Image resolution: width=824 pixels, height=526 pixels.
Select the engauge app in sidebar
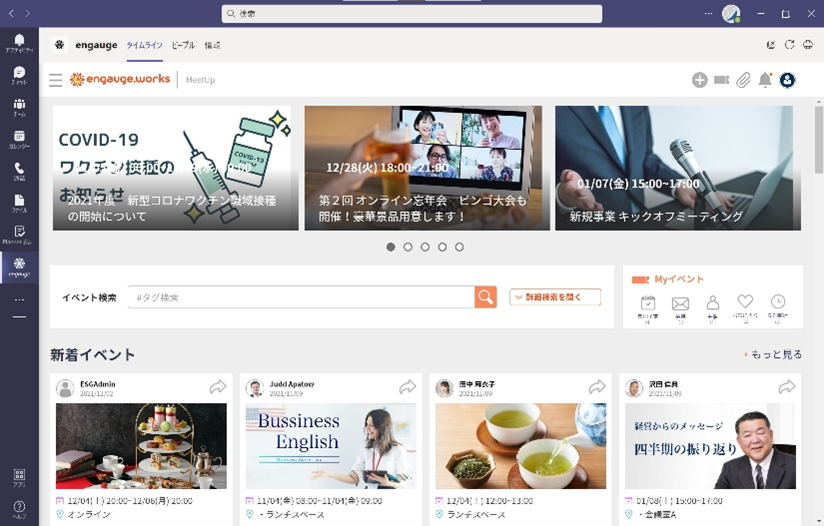tap(19, 267)
